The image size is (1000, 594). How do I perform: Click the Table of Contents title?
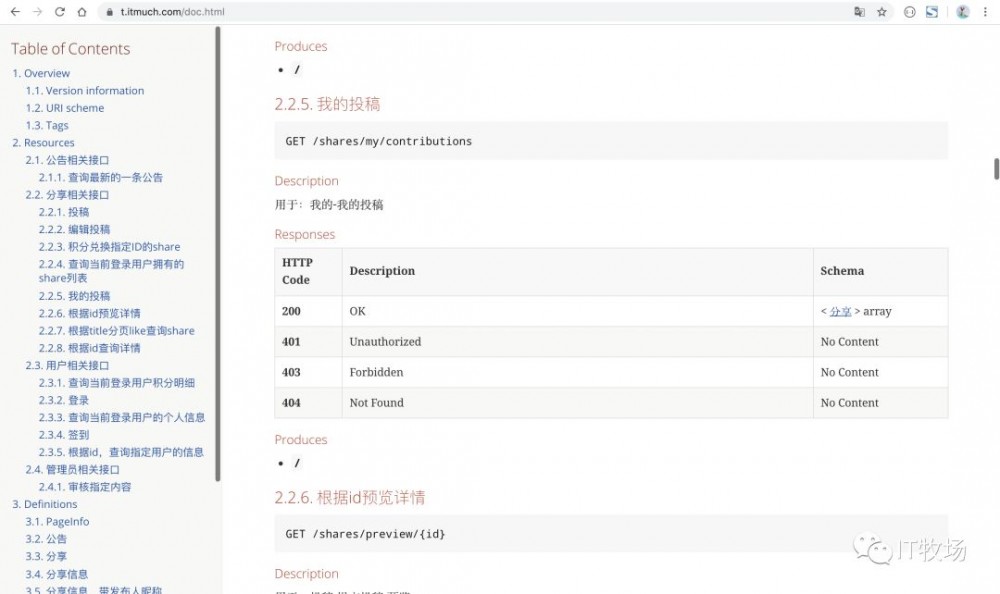[70, 48]
